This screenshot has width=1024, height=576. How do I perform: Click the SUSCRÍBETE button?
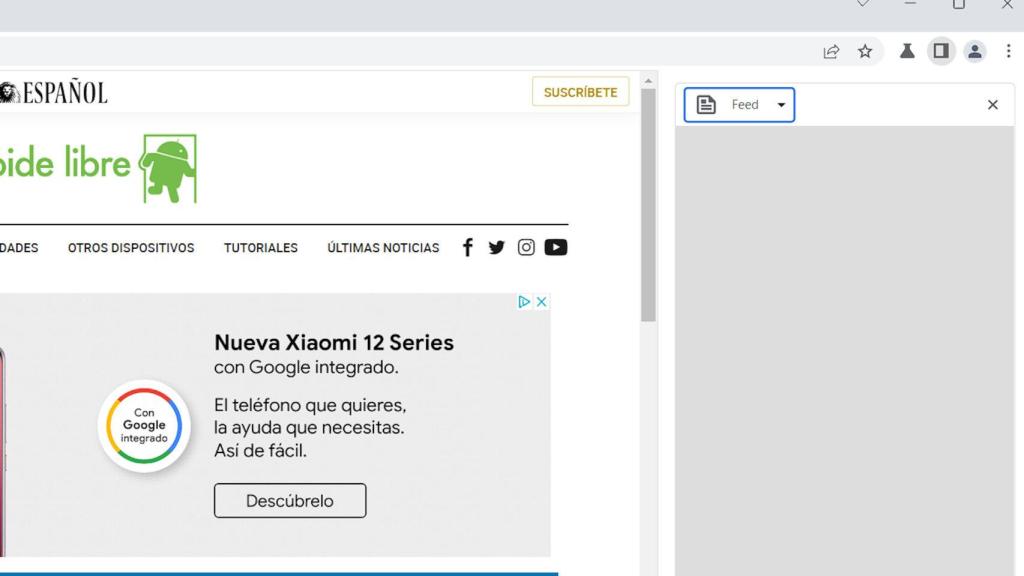pyautogui.click(x=580, y=92)
